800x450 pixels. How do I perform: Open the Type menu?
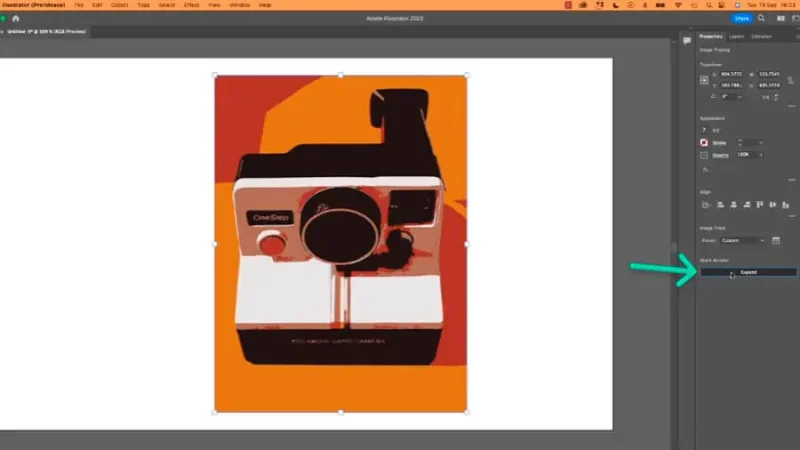click(143, 5)
